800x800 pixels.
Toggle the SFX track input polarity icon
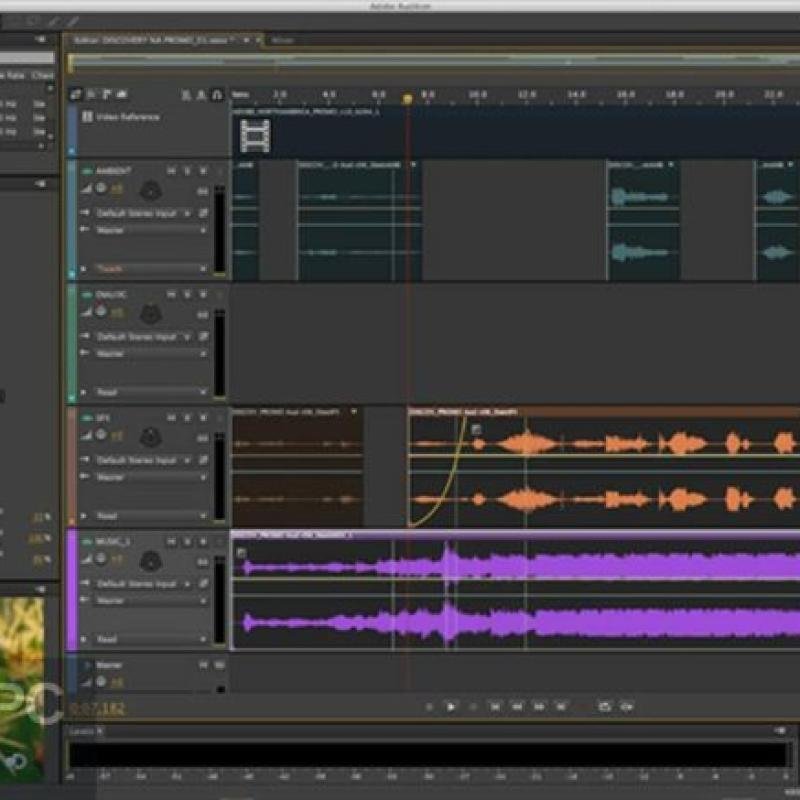point(203,460)
